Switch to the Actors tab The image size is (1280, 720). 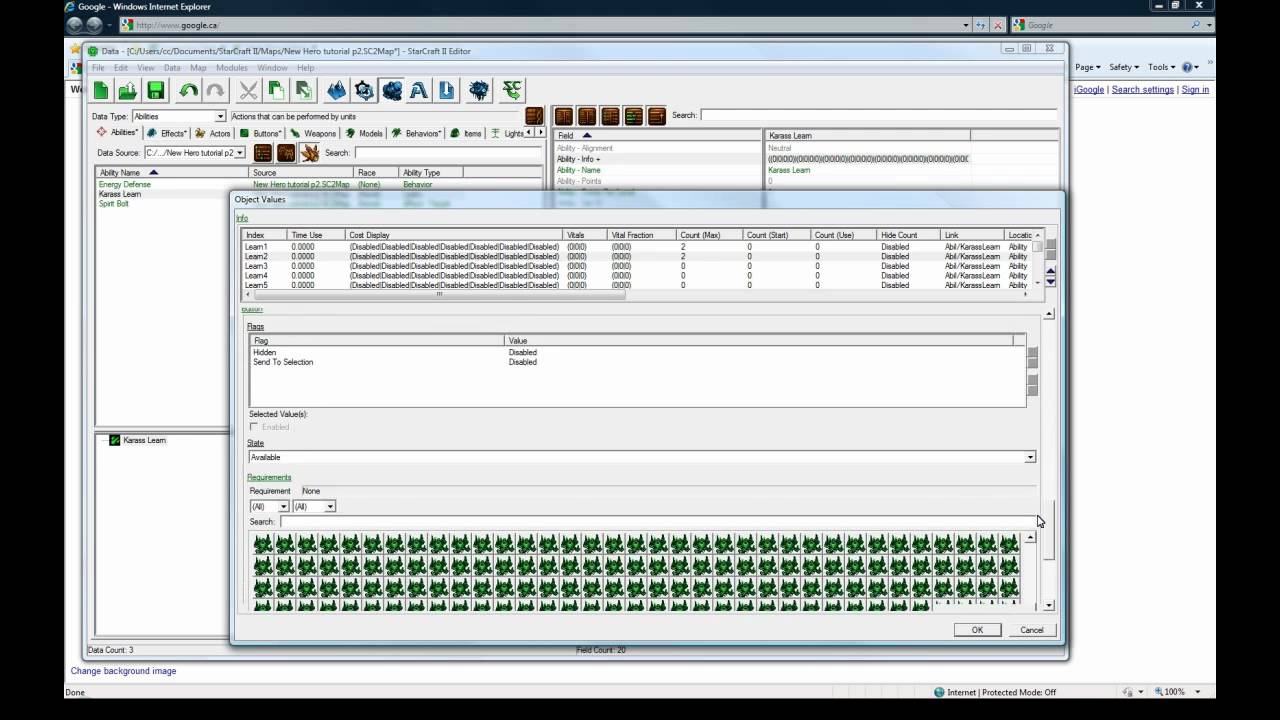(x=214, y=133)
